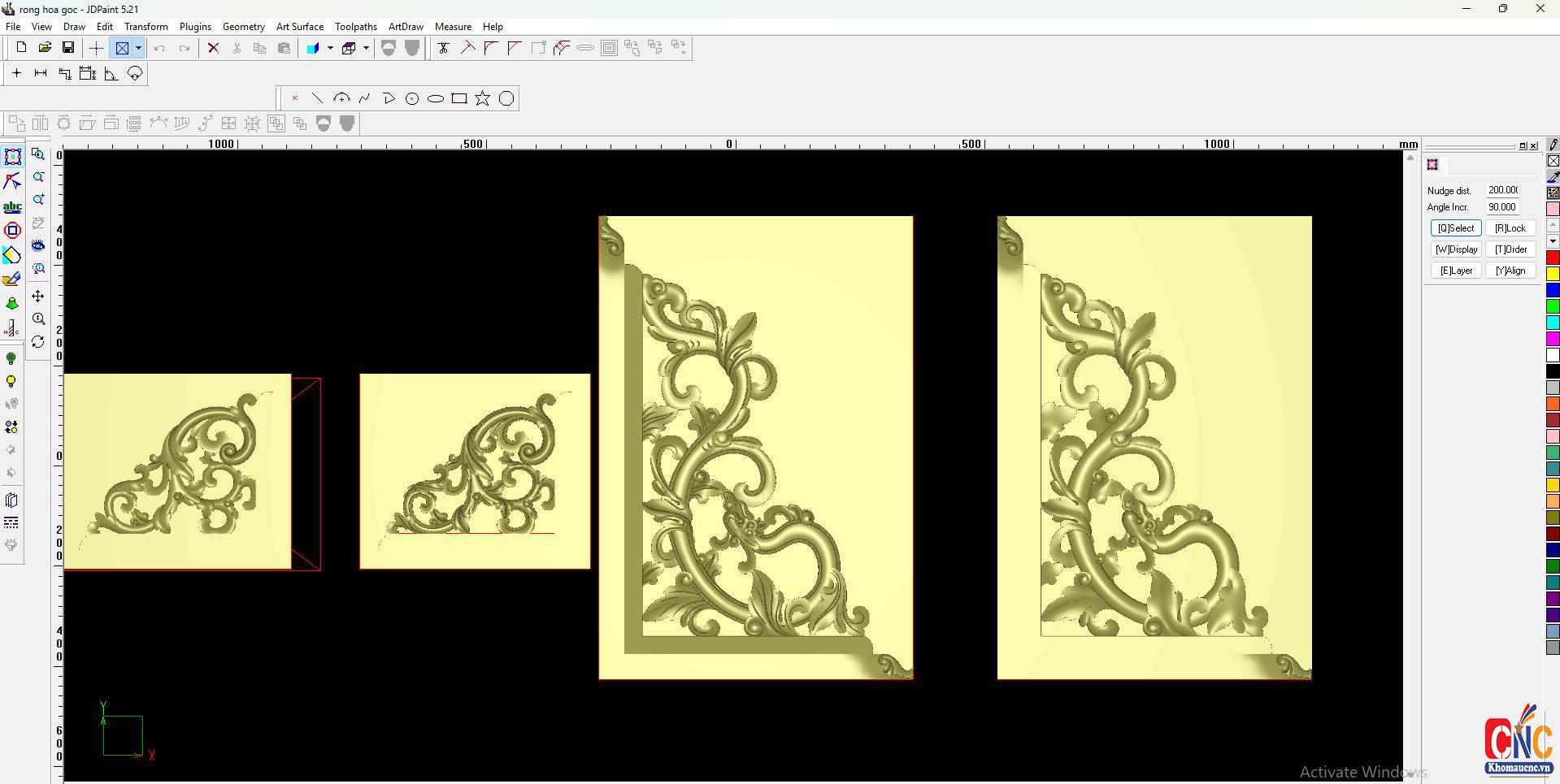Click the [Y]Align button

tap(1510, 271)
